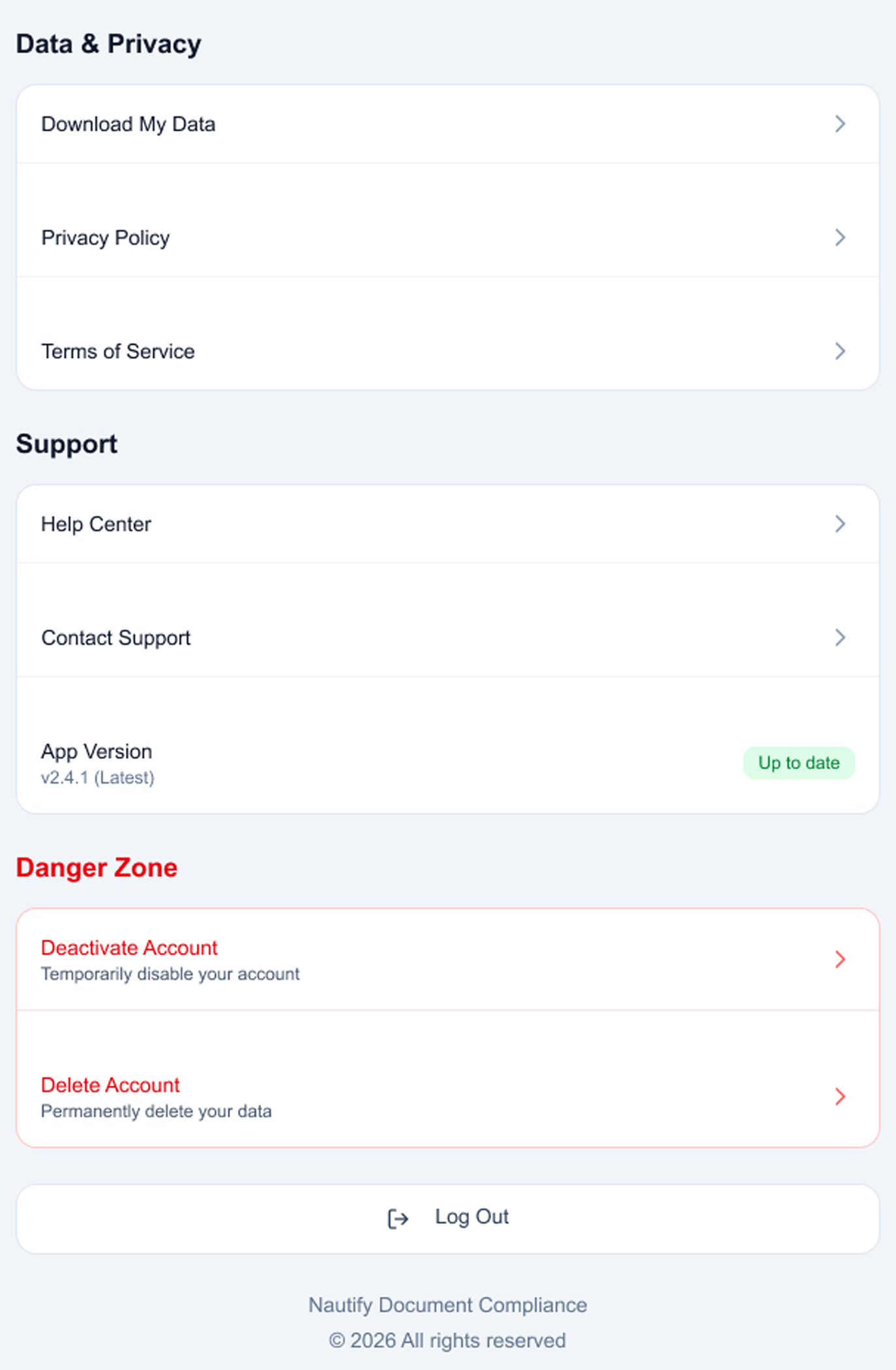This screenshot has height=1370, width=896.
Task: Click the logout arrow icon
Action: [x=398, y=1218]
